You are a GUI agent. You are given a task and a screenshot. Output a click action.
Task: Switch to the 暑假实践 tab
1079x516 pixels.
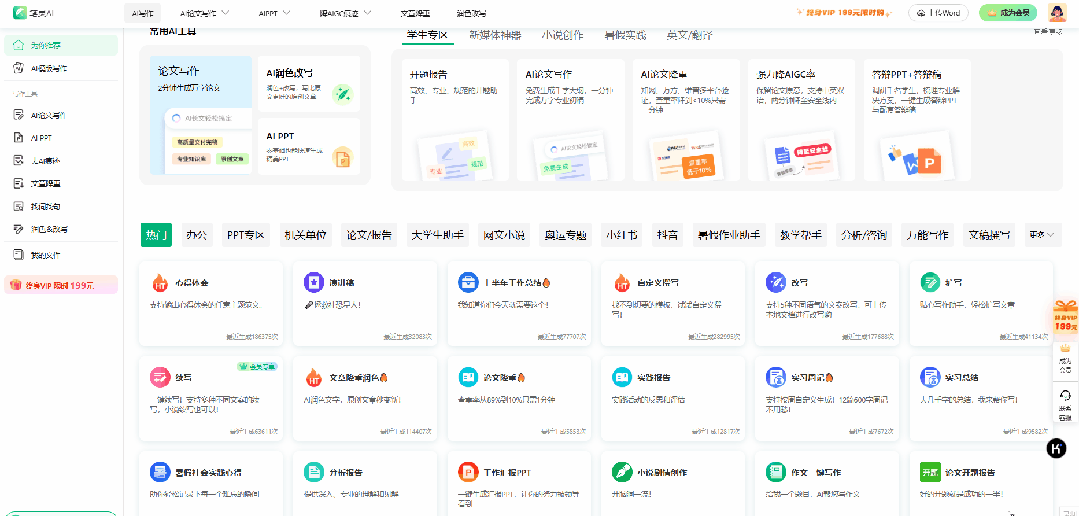click(x=626, y=34)
